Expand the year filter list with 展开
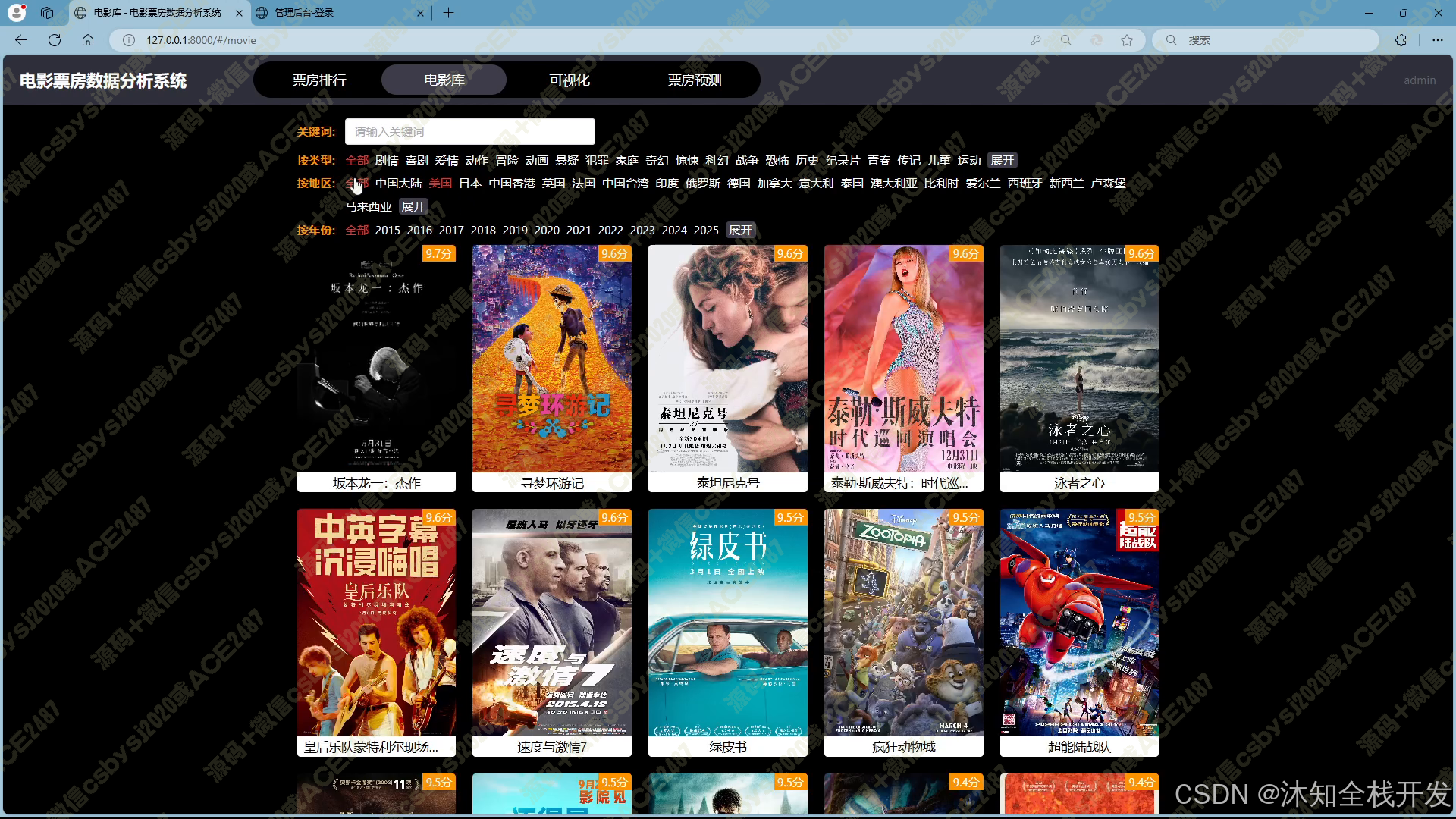This screenshot has width=1456, height=819. [740, 231]
